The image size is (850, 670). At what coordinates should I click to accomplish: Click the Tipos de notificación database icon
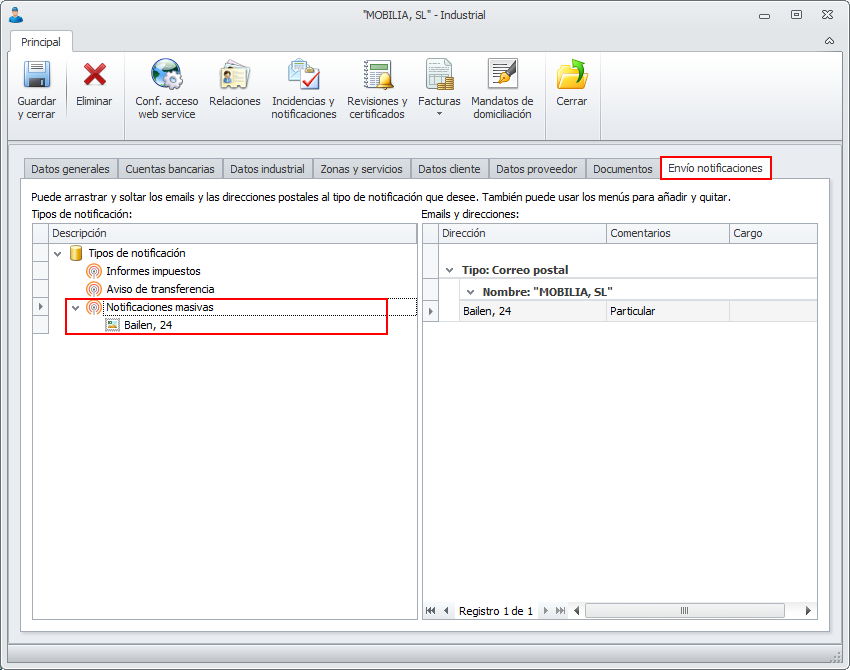[x=76, y=253]
